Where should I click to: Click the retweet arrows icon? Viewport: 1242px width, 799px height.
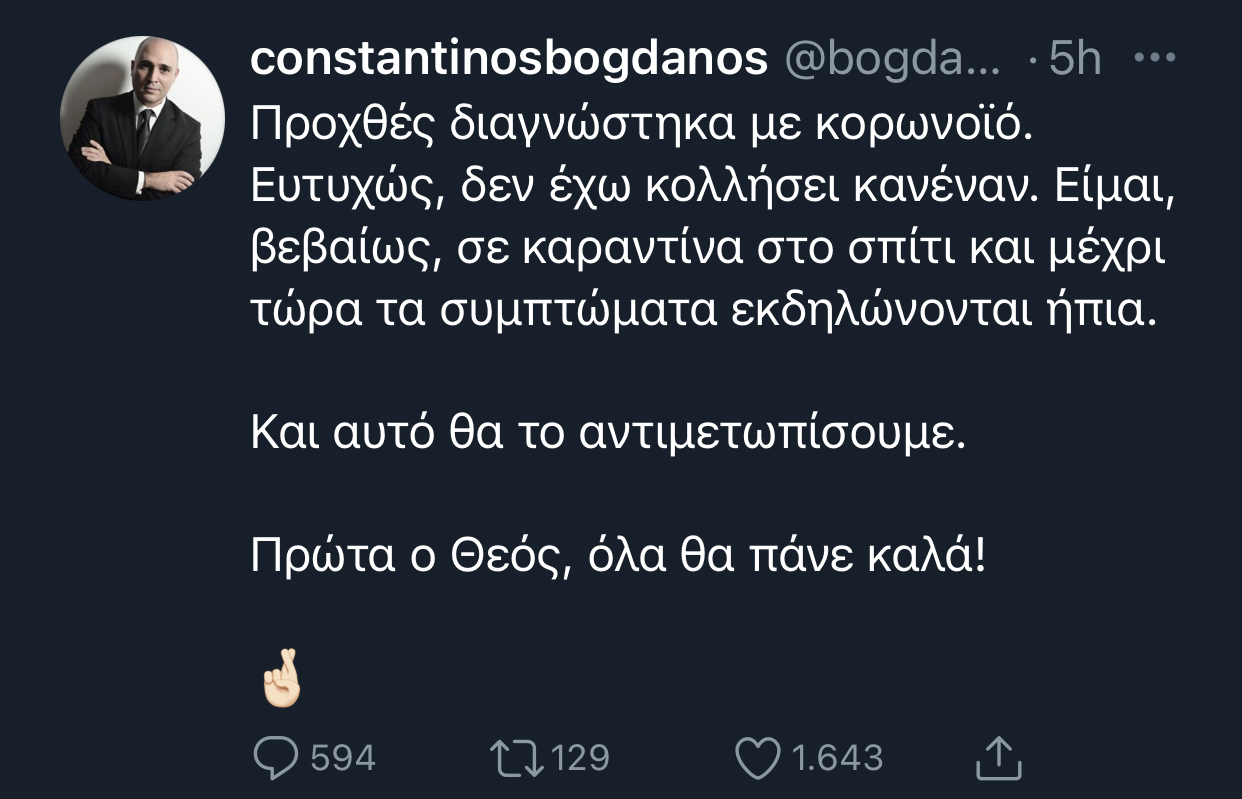coord(518,757)
